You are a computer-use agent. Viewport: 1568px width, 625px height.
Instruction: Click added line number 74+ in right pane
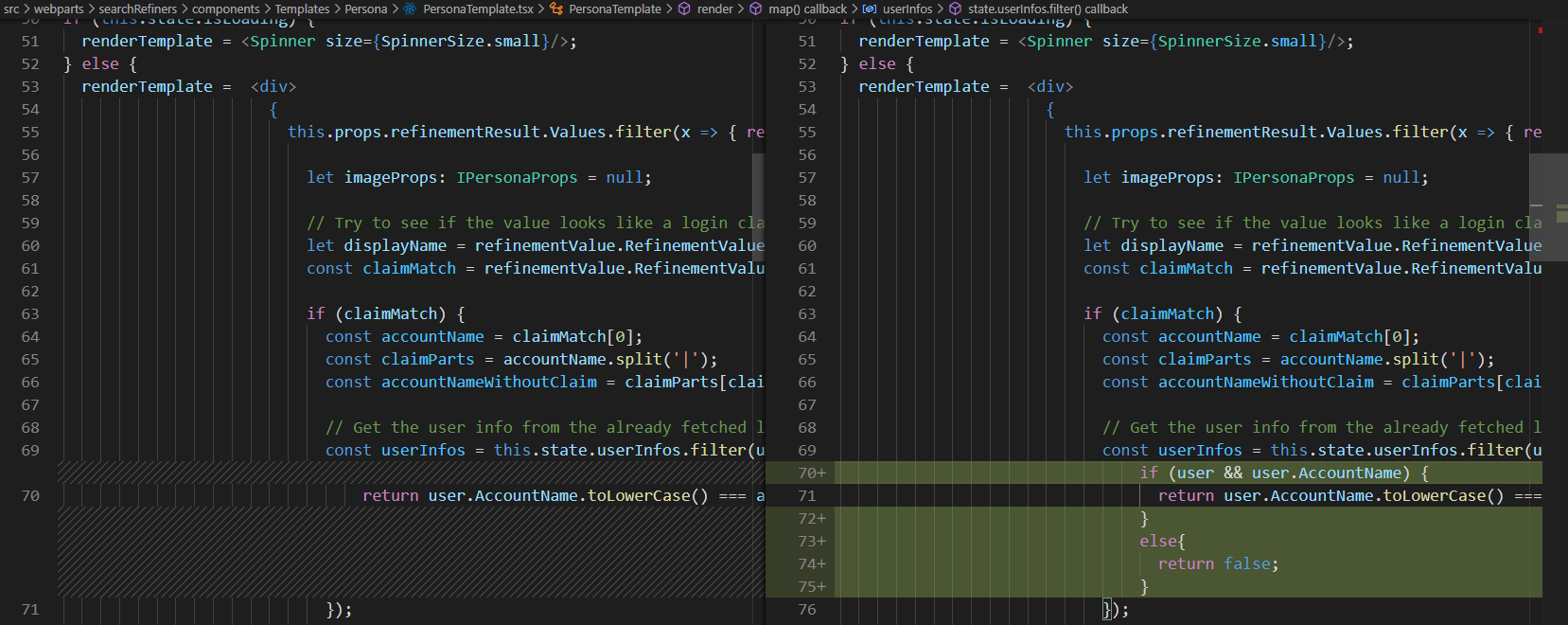(x=812, y=563)
